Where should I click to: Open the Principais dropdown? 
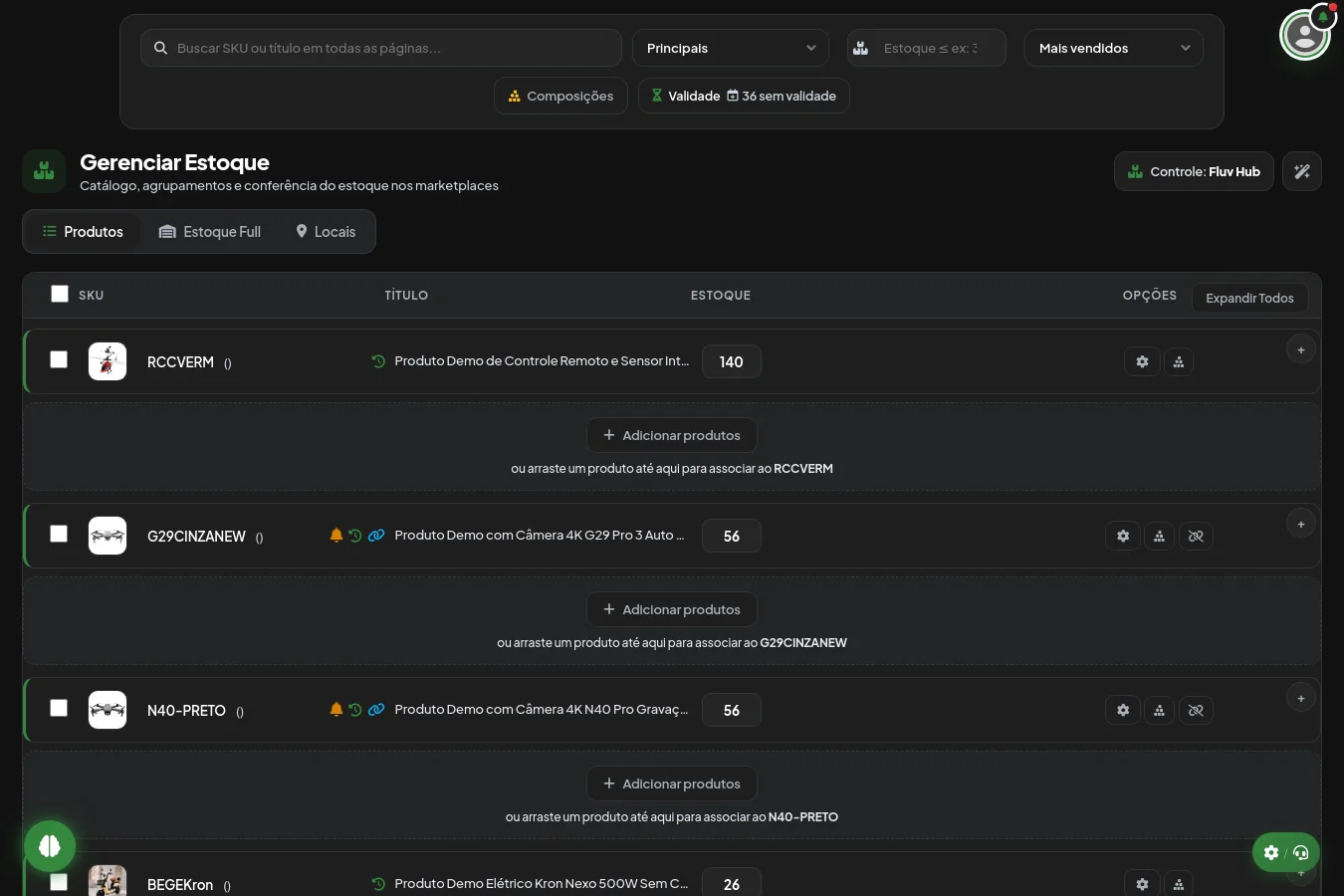pos(731,48)
